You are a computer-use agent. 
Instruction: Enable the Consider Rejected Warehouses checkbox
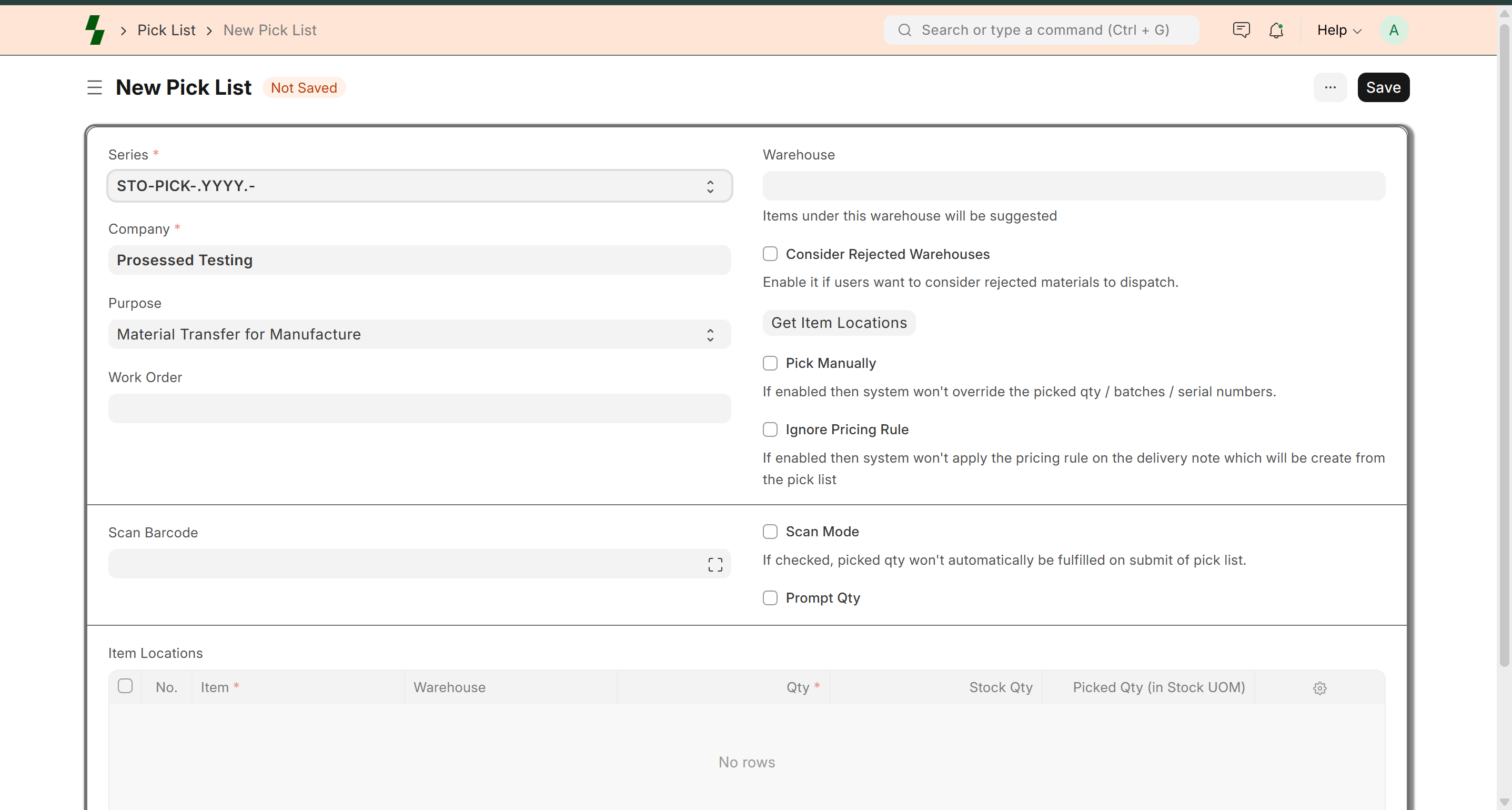click(x=770, y=254)
